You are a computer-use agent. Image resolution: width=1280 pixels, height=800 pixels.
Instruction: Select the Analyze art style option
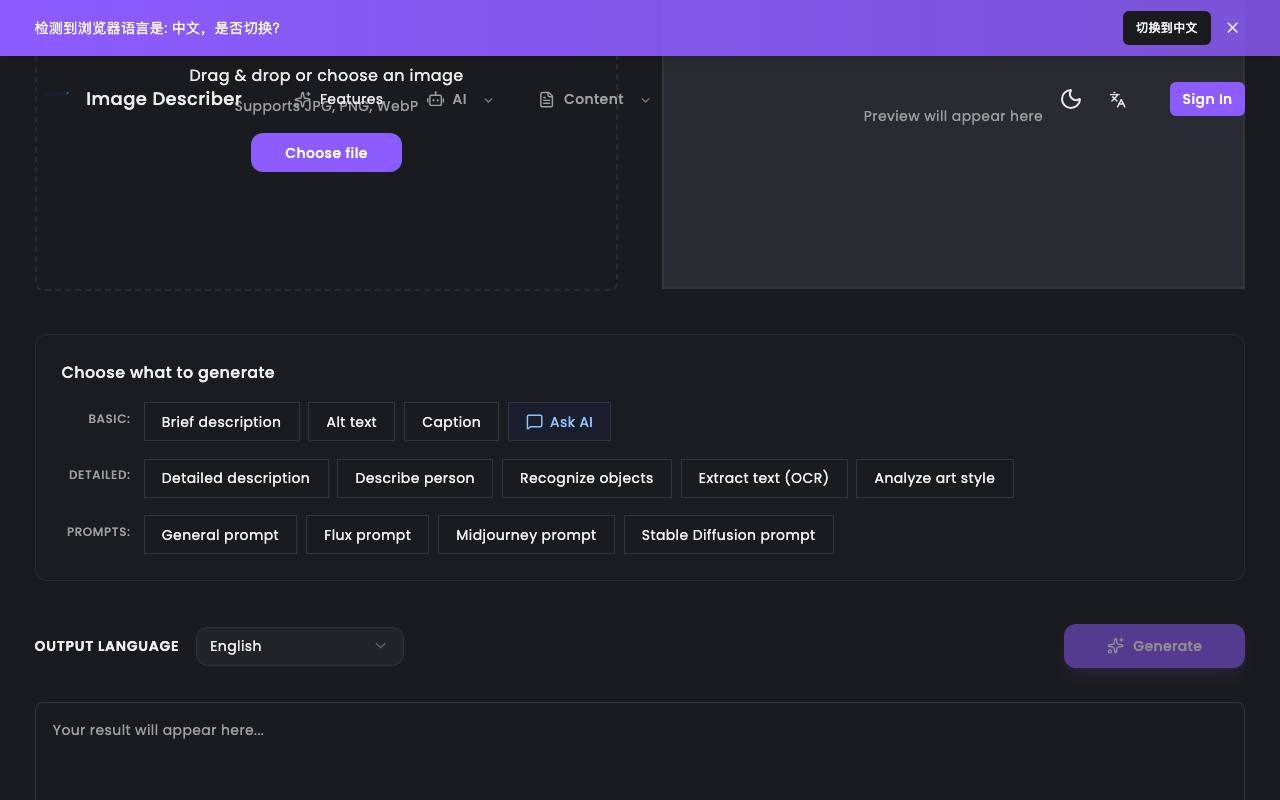click(934, 478)
